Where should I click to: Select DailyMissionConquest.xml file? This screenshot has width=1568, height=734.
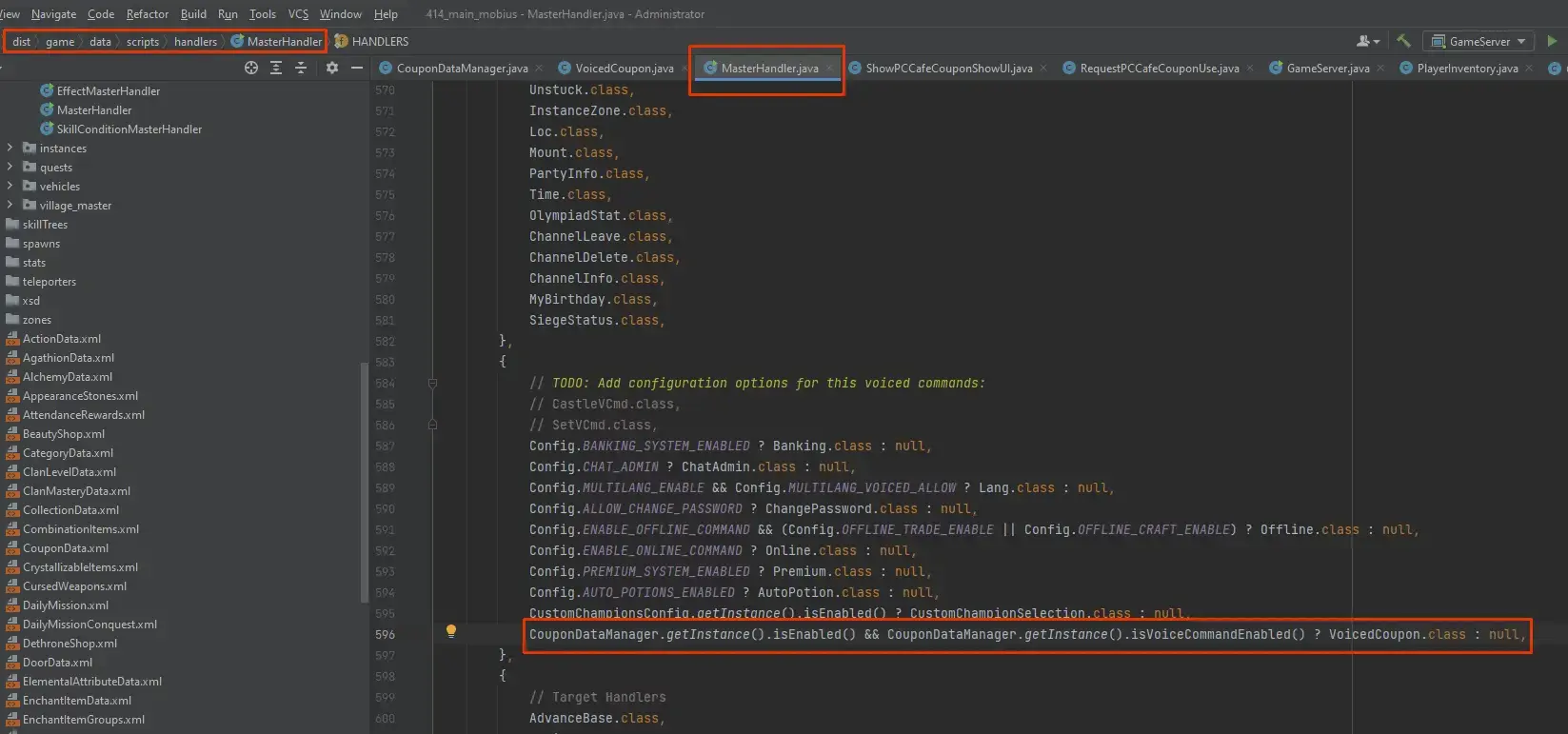(89, 624)
